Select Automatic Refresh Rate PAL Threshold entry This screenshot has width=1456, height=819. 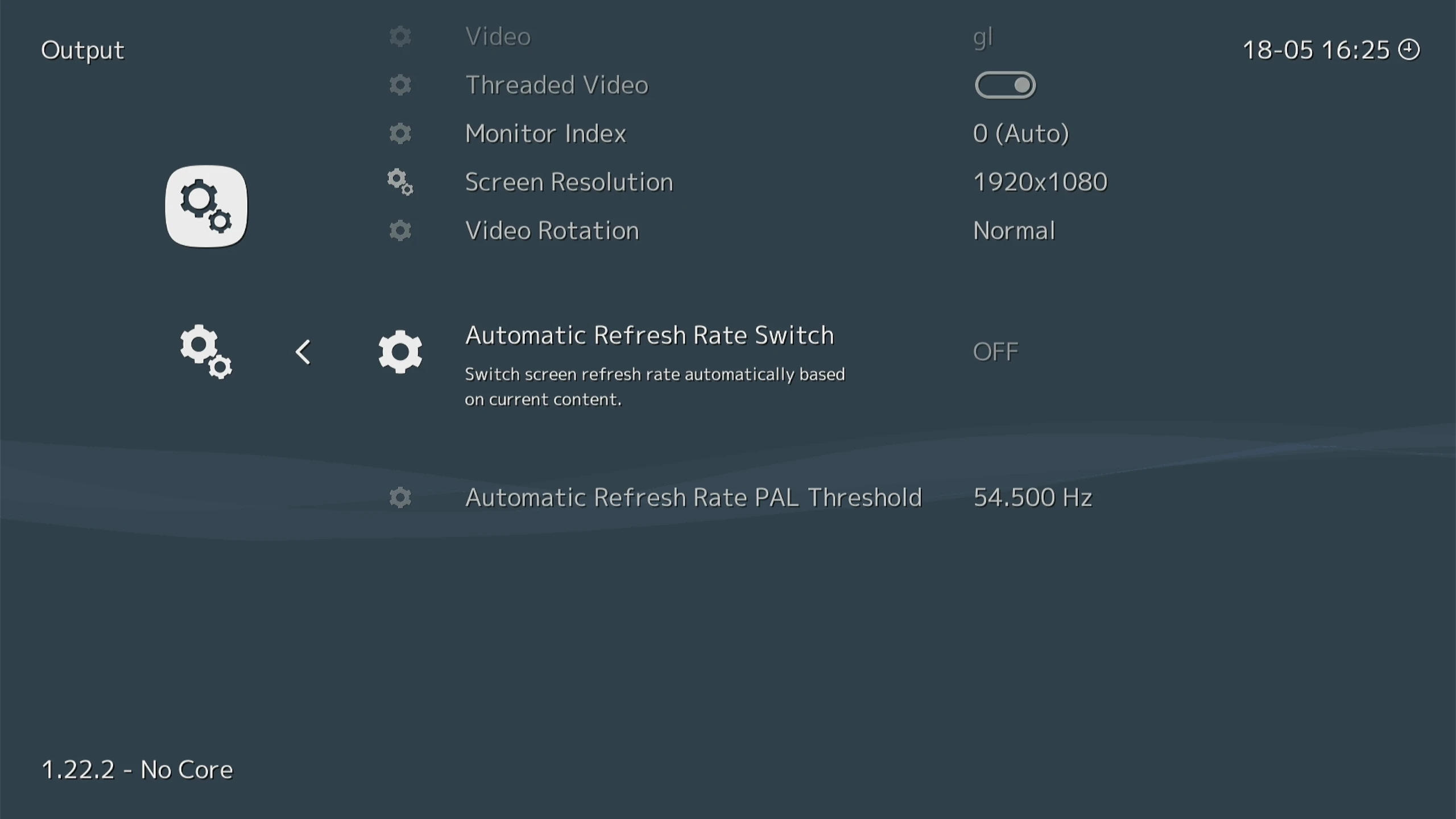click(x=693, y=498)
